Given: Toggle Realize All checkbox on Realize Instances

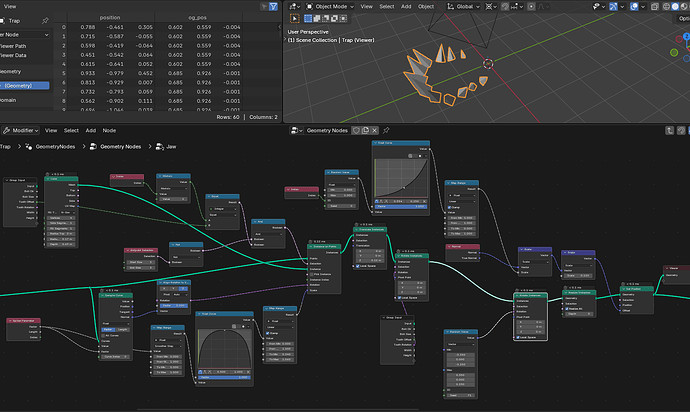Looking at the screenshot, I should tap(567, 309).
